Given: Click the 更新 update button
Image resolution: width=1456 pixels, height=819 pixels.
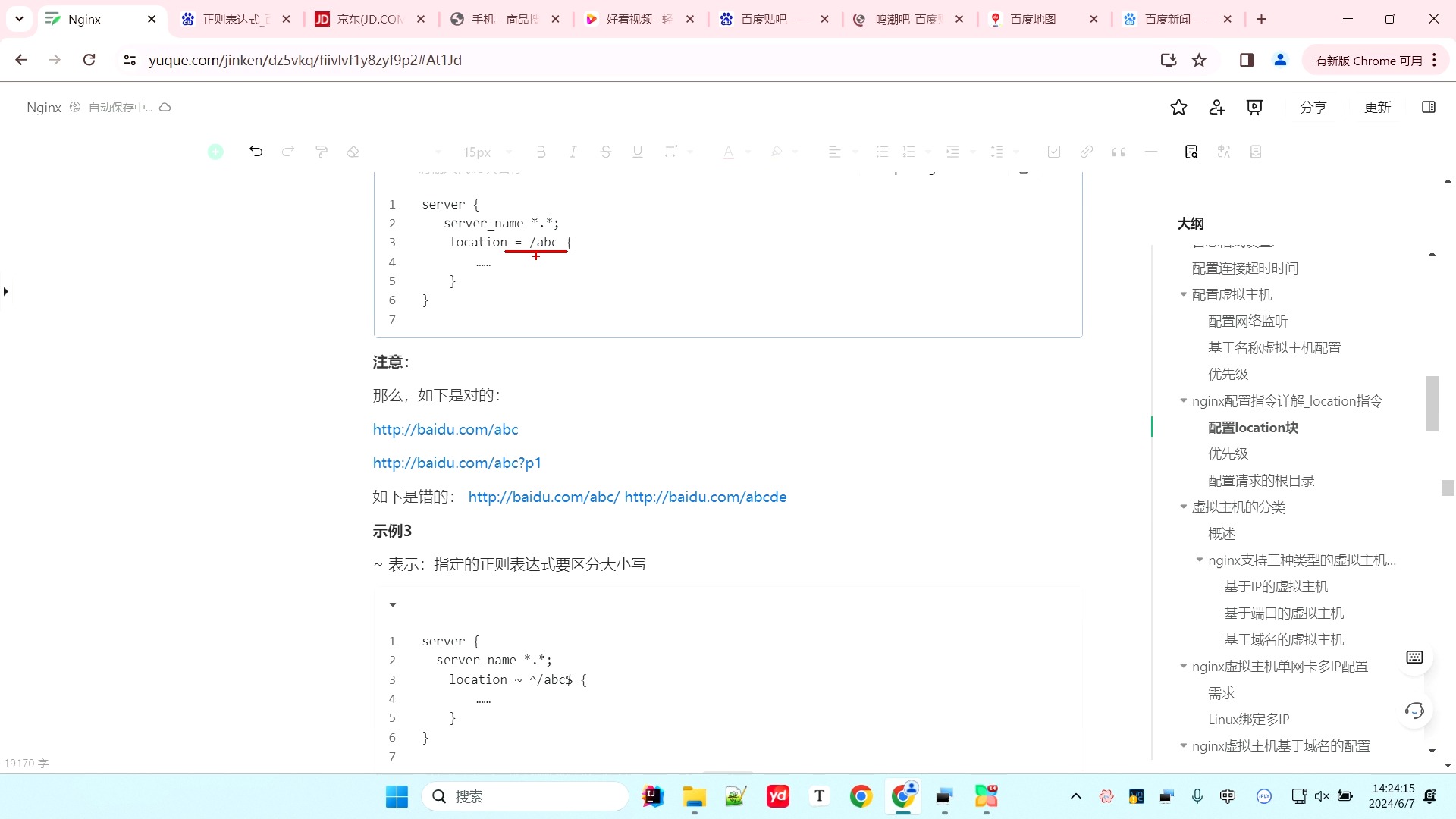Looking at the screenshot, I should click(1377, 108).
